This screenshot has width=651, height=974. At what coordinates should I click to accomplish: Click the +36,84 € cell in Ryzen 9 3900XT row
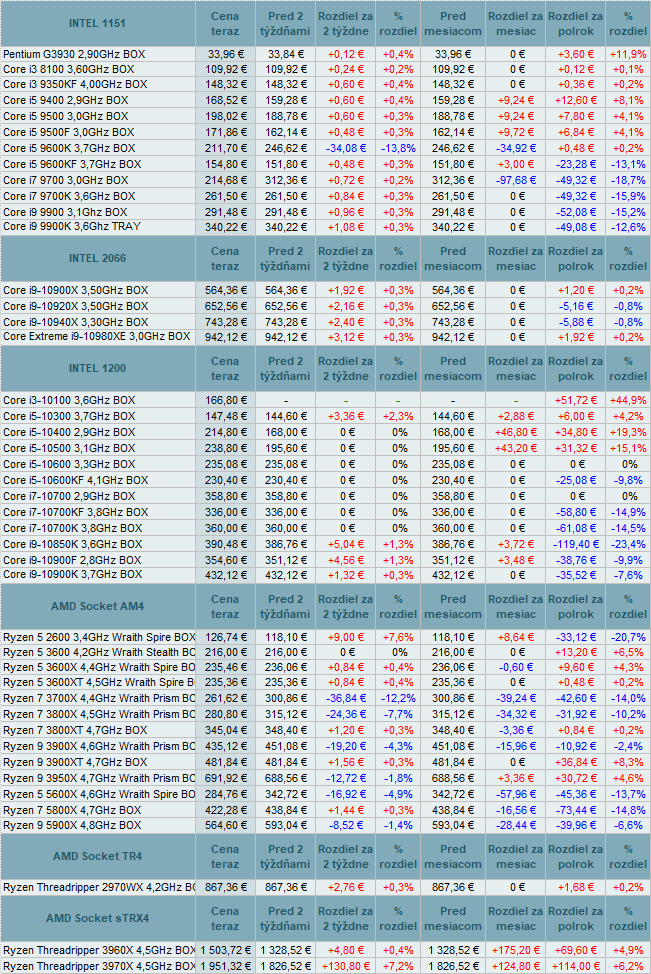tap(575, 763)
